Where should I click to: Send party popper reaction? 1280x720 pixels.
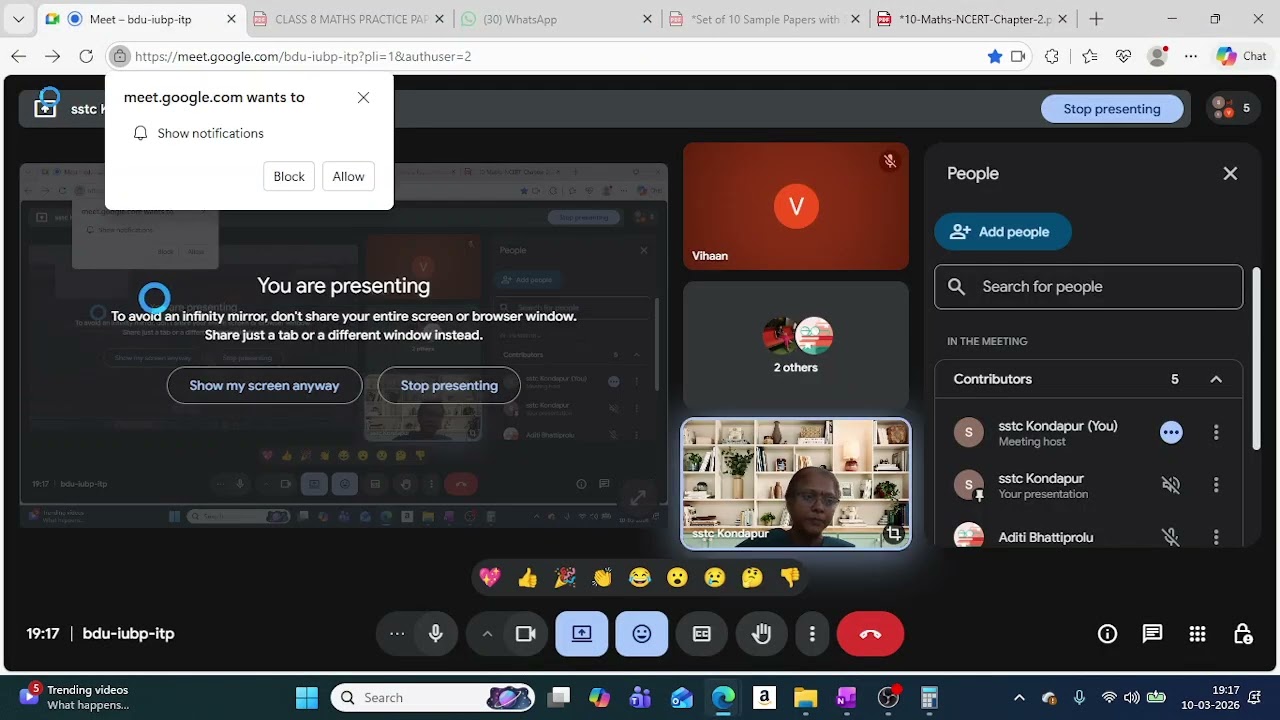click(x=565, y=577)
